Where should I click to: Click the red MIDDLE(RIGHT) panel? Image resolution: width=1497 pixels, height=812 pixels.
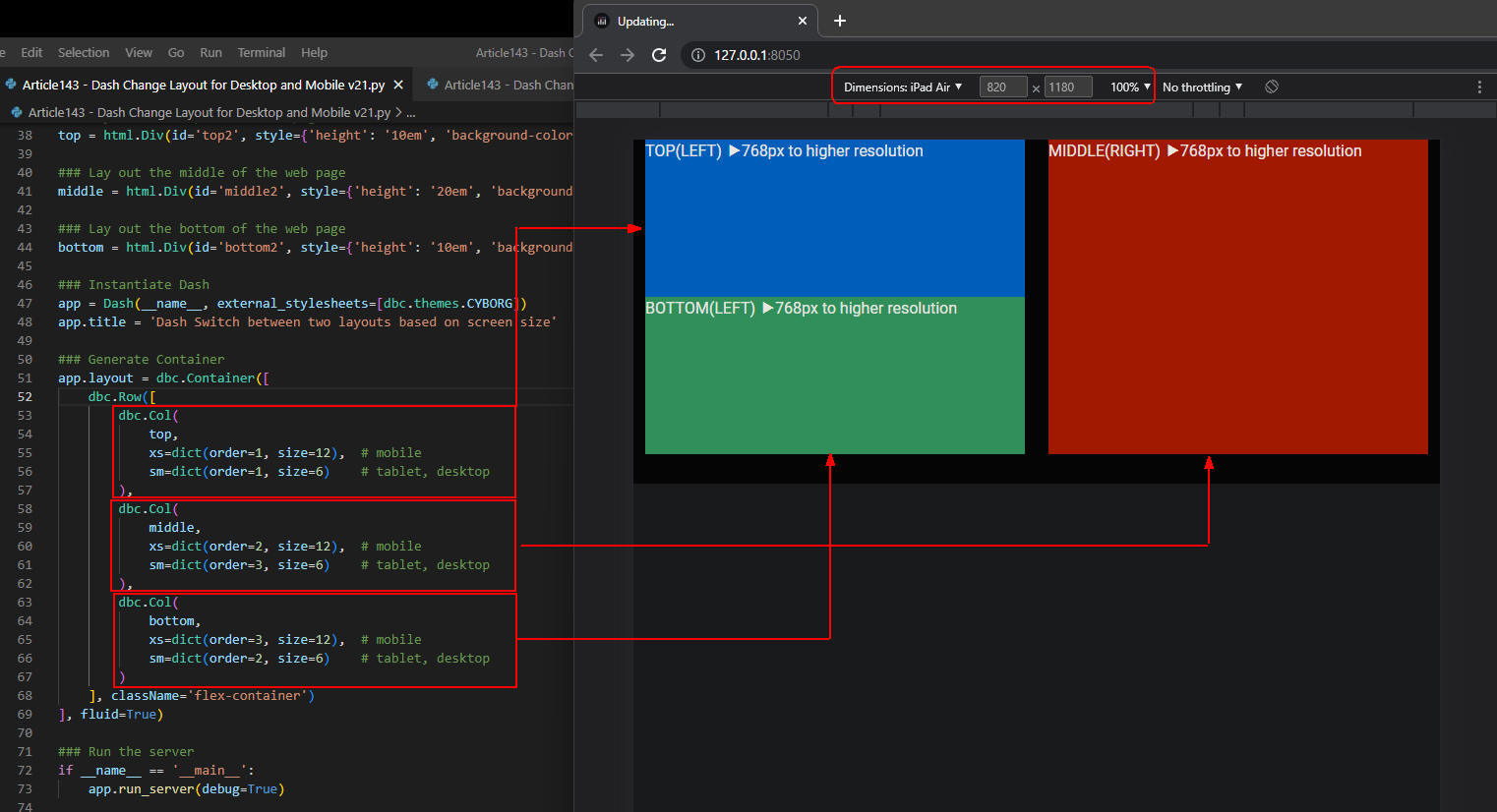[x=1238, y=297]
